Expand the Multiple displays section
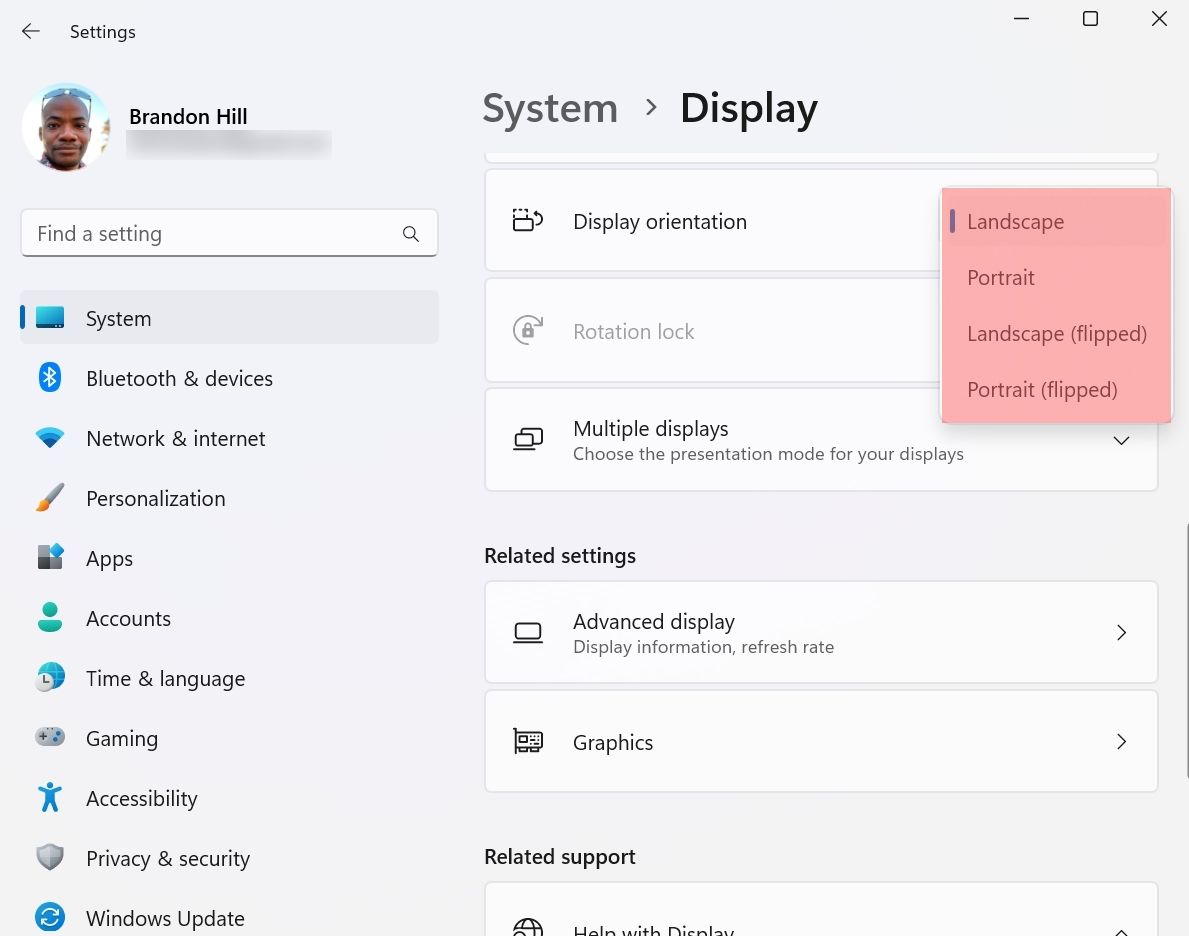Viewport: 1189px width, 936px height. click(x=1121, y=440)
